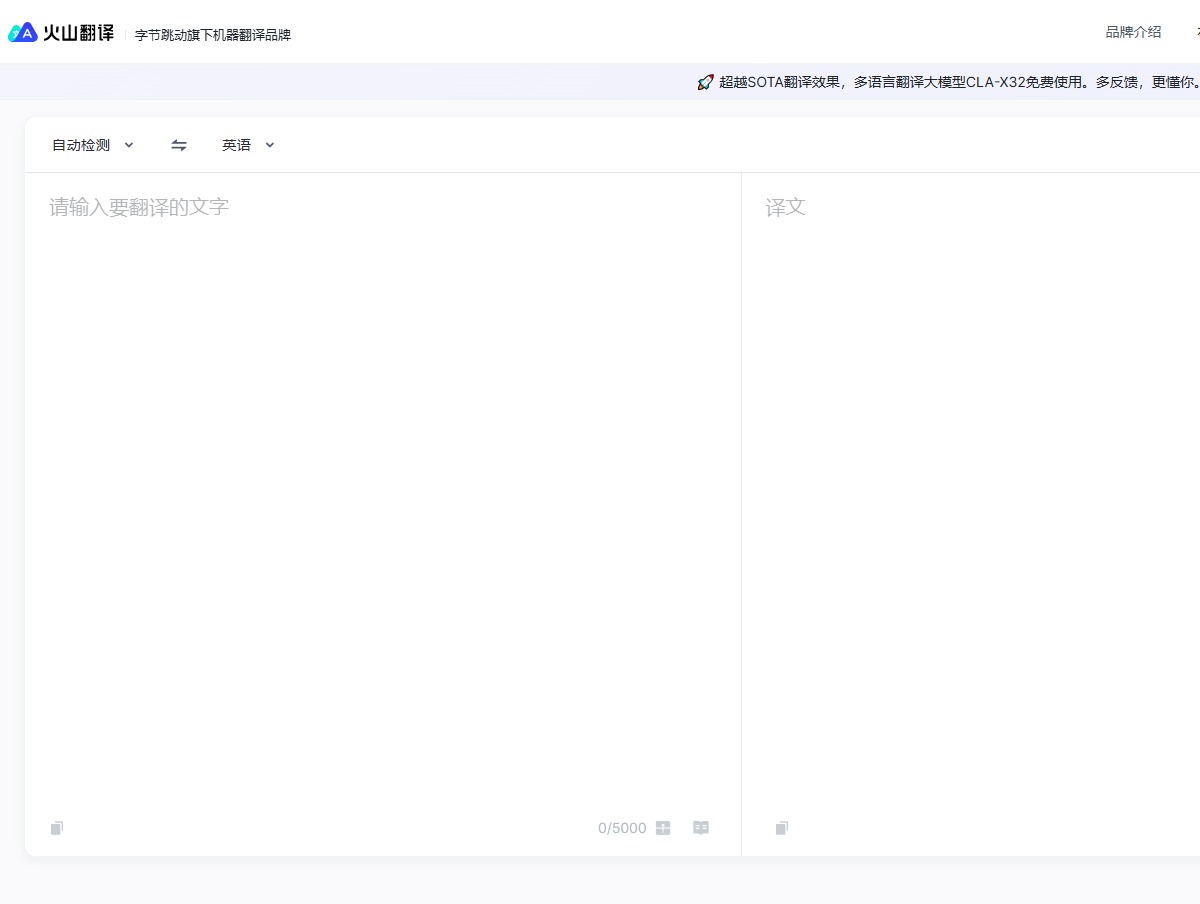Click the 字节跳动旗下机器翻译品牌 tagline
Image resolution: width=1200 pixels, height=904 pixels.
pos(213,35)
